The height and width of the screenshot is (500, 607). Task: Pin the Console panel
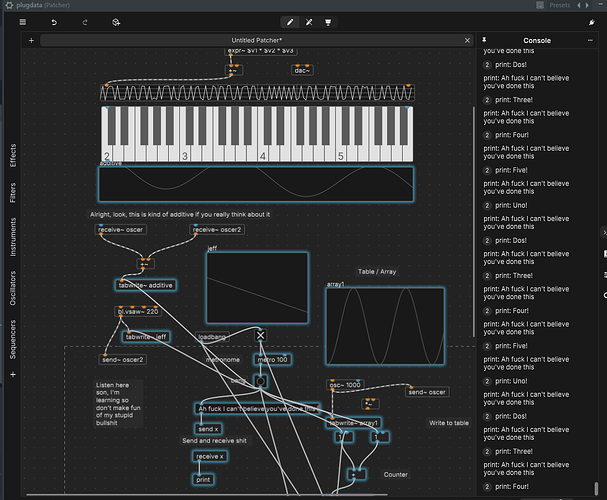click(484, 40)
